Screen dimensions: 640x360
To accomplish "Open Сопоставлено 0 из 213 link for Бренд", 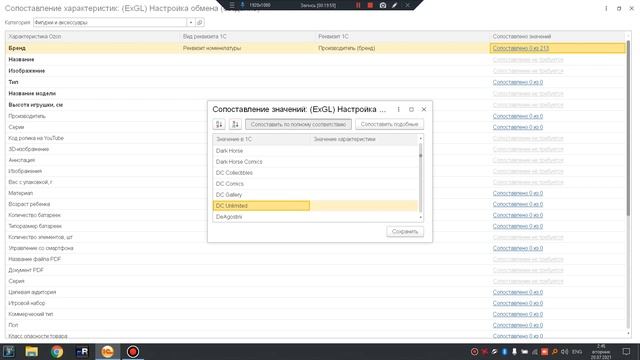I will click(520, 48).
